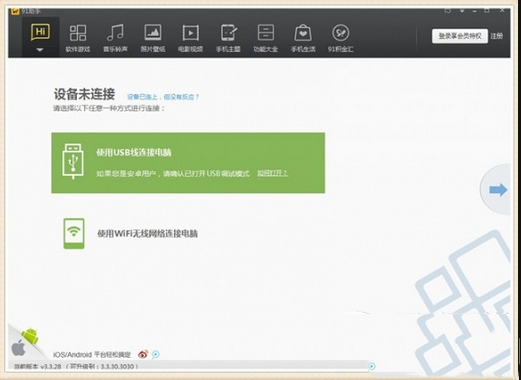Screen dimensions: 521x380
Task: Open 照片壁纸 photo wallpaper section
Action: point(153,38)
